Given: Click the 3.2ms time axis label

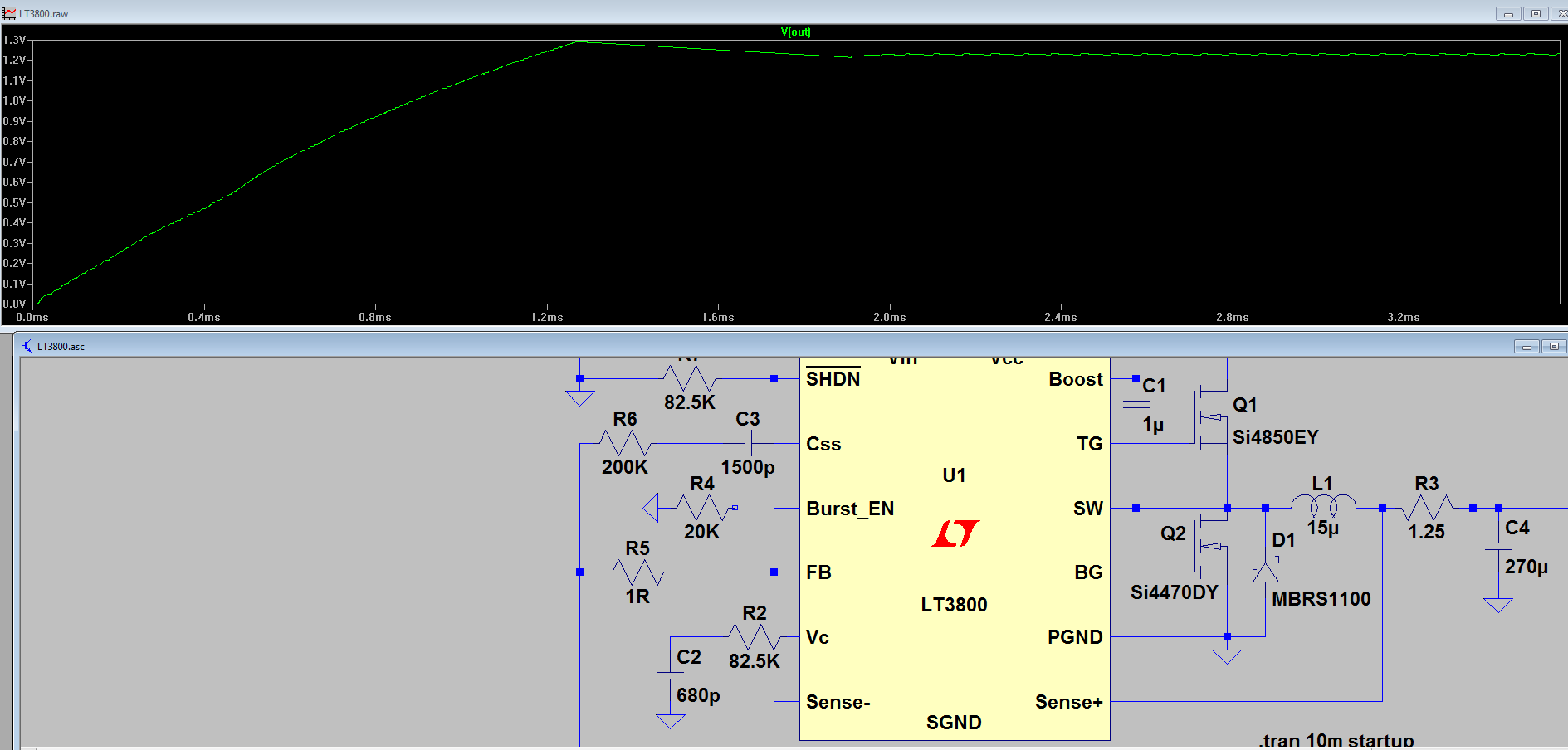Looking at the screenshot, I should [x=1404, y=317].
